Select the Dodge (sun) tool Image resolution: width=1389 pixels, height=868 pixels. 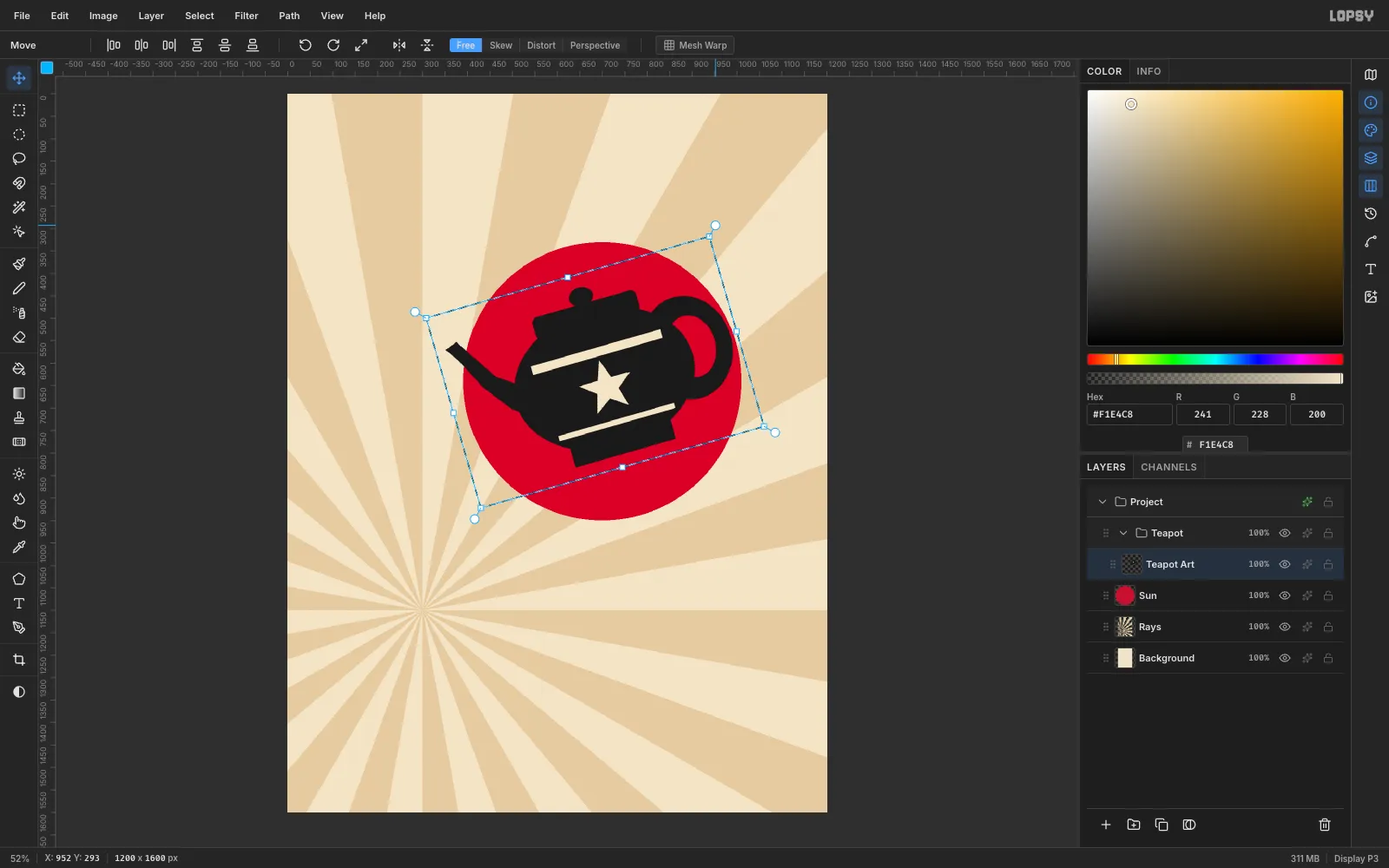19,474
